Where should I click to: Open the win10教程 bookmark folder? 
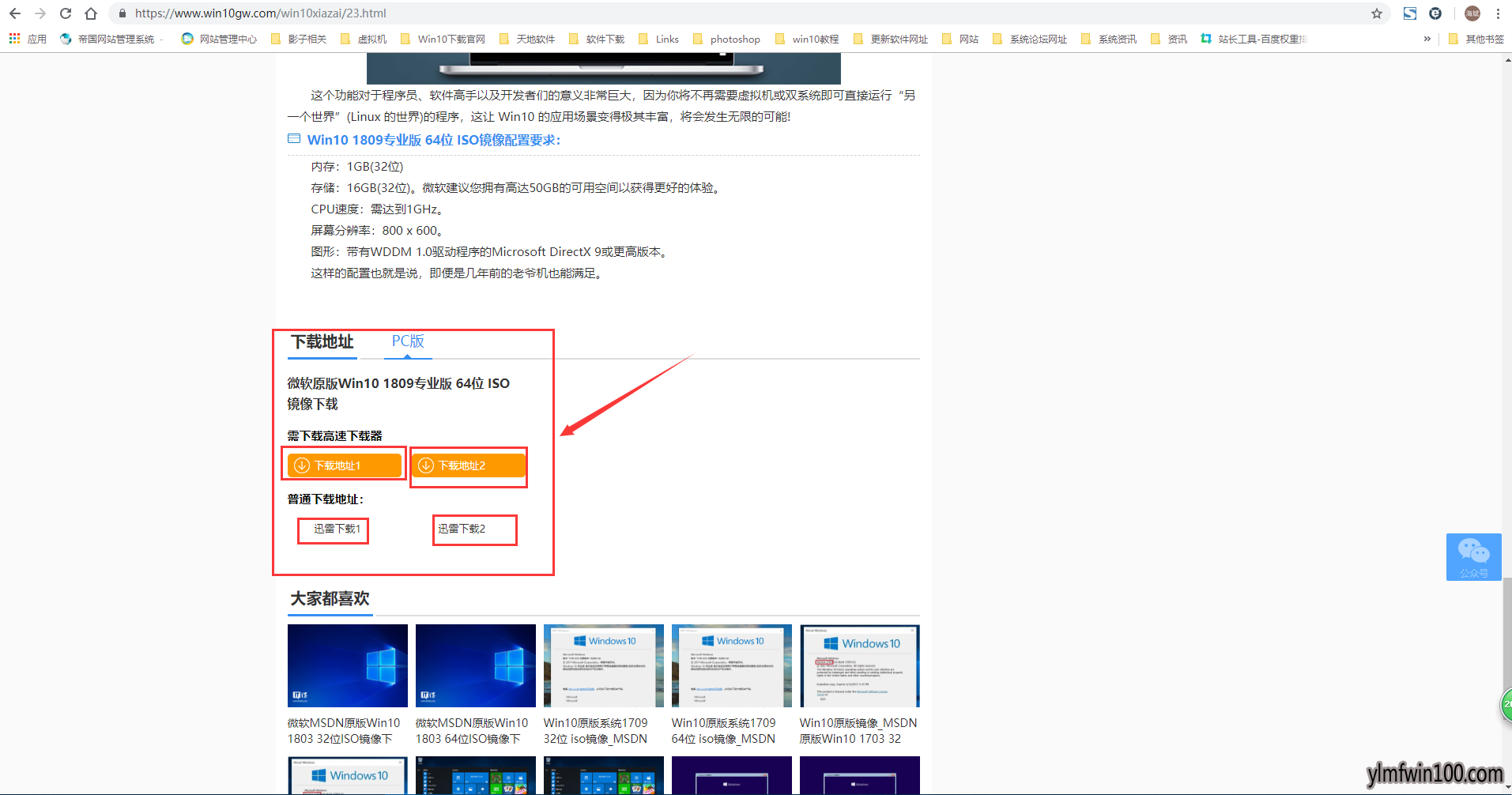807,39
